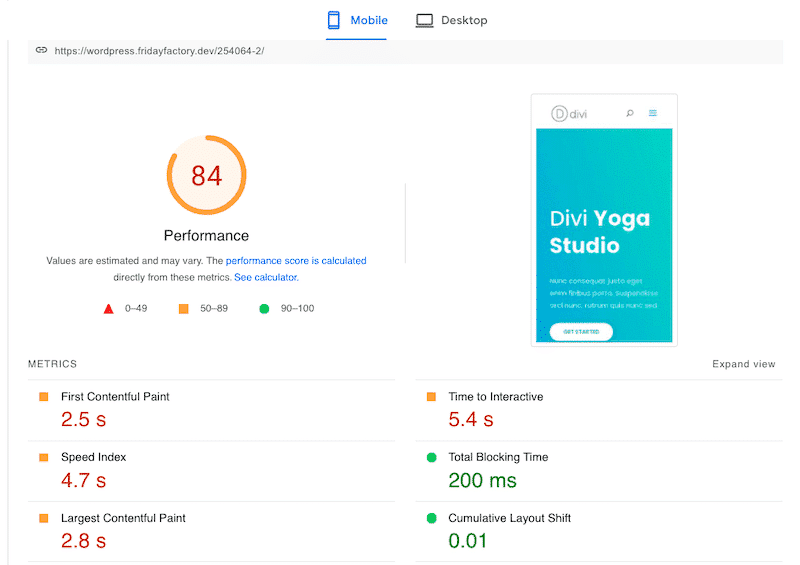Image resolution: width=800 pixels, height=565 pixels.
Task: Click the orange square 50–89 legend icon
Action: pos(183,309)
